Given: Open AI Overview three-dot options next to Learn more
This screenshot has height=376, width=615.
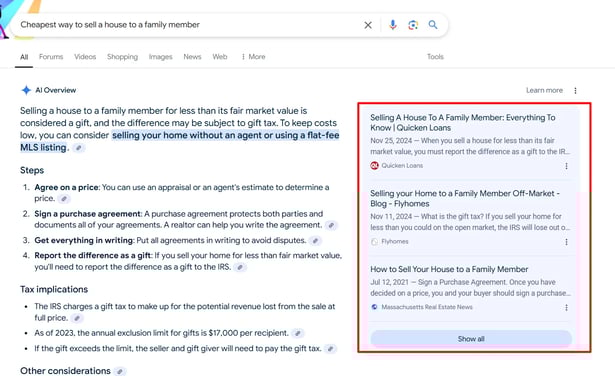Looking at the screenshot, I should [x=575, y=91].
